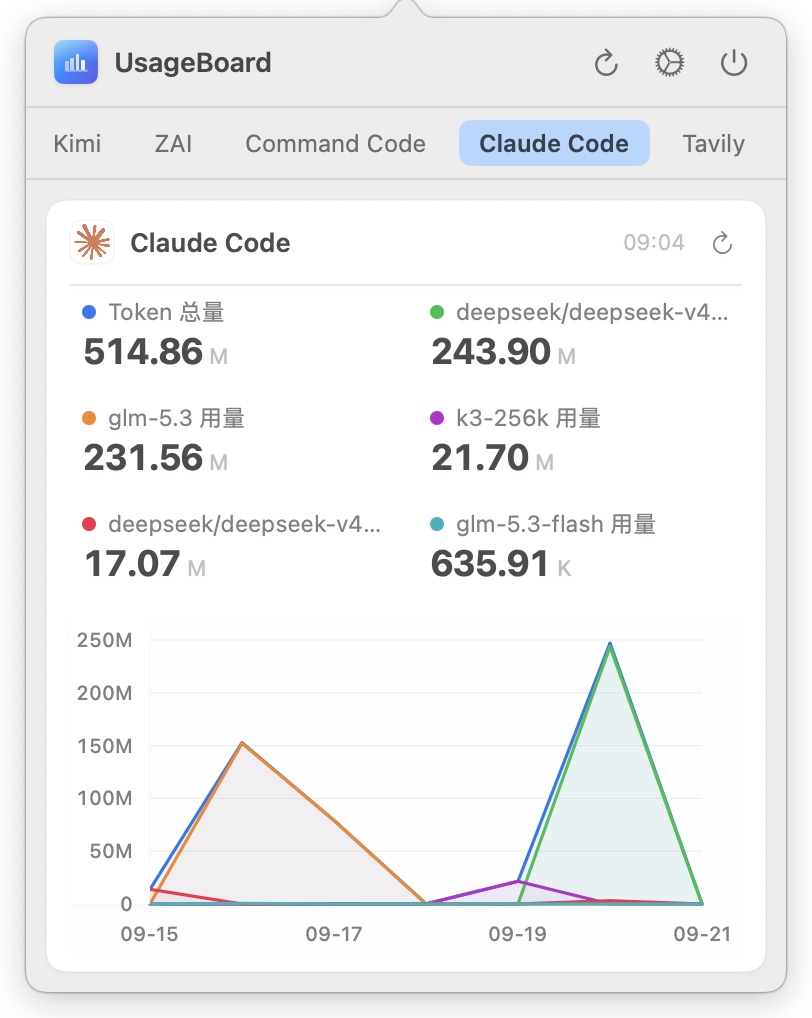Open the Command Code tab
Viewport: 812px width, 1018px height.
[x=336, y=143]
